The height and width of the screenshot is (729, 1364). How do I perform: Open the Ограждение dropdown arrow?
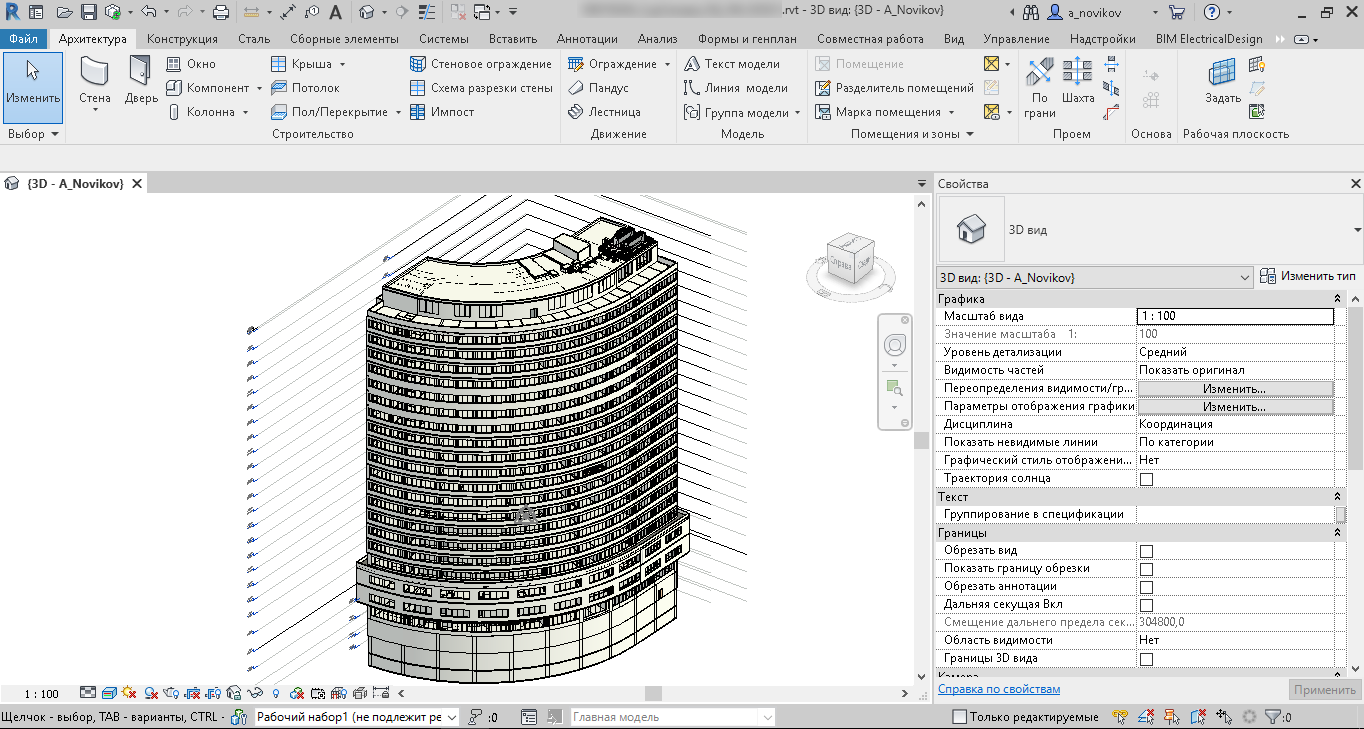point(667,64)
